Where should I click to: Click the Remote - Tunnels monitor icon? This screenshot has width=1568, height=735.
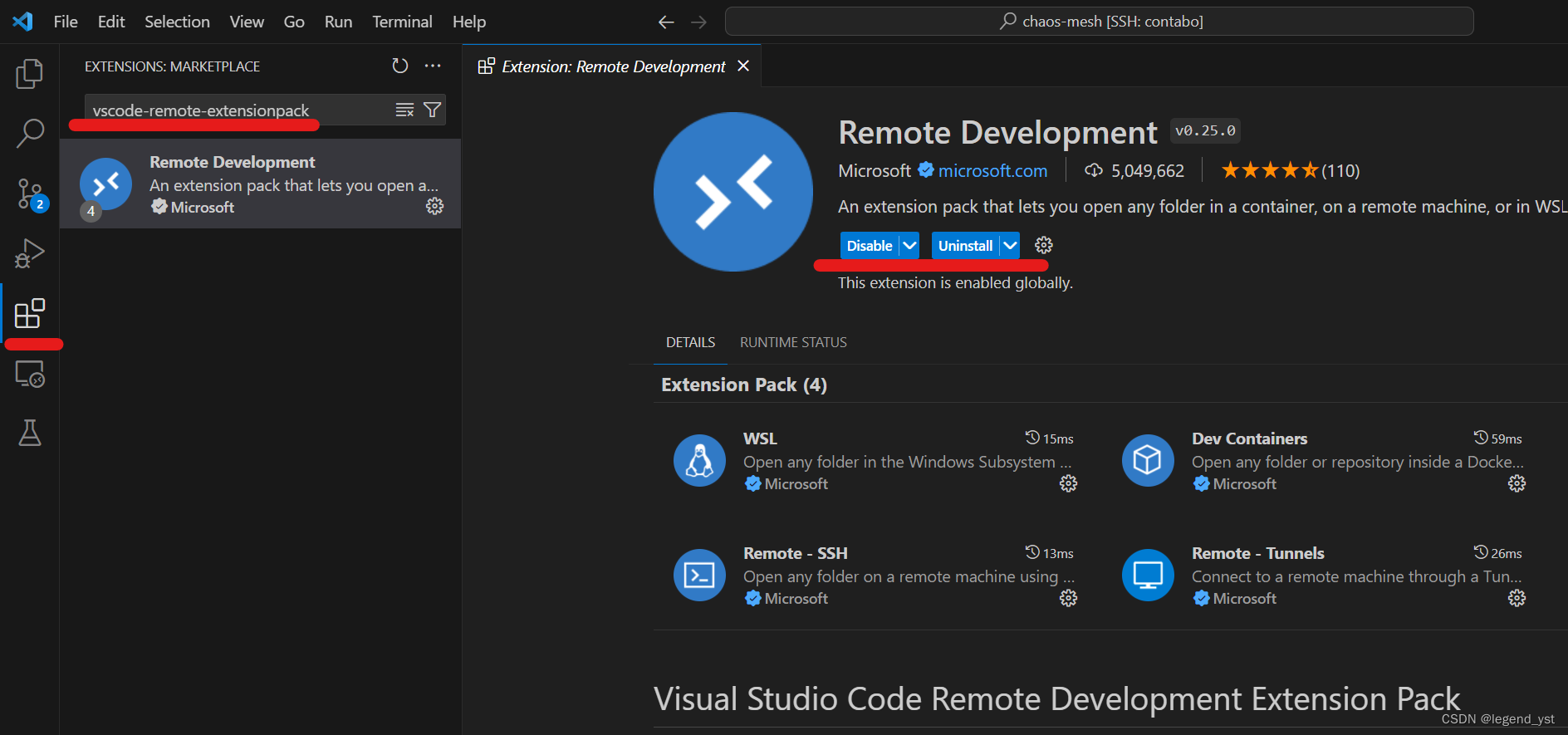[x=1148, y=575]
